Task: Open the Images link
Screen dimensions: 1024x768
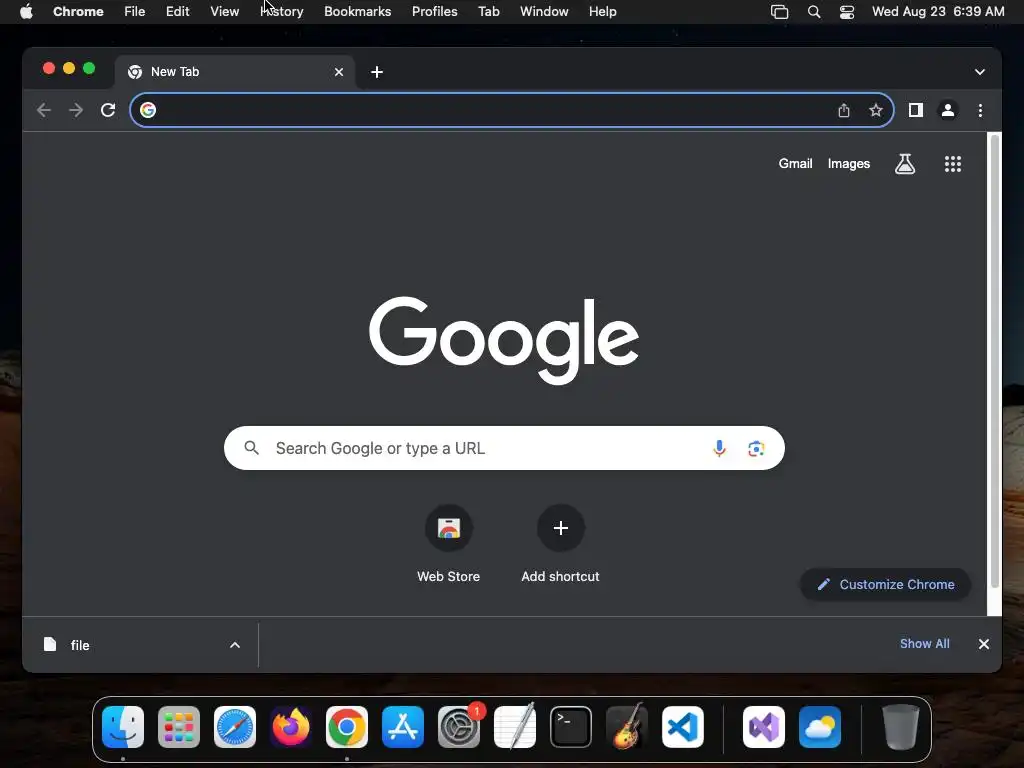Action: click(849, 164)
